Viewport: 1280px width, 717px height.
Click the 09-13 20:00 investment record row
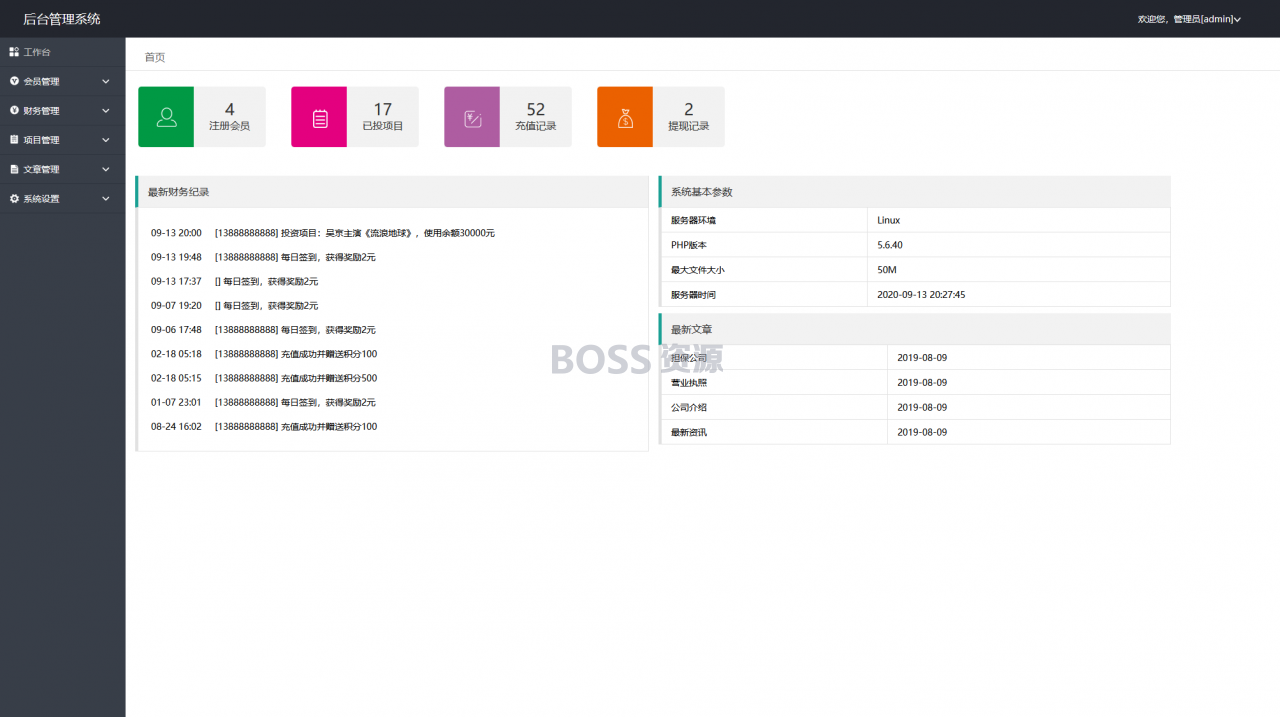pyautogui.click(x=323, y=233)
